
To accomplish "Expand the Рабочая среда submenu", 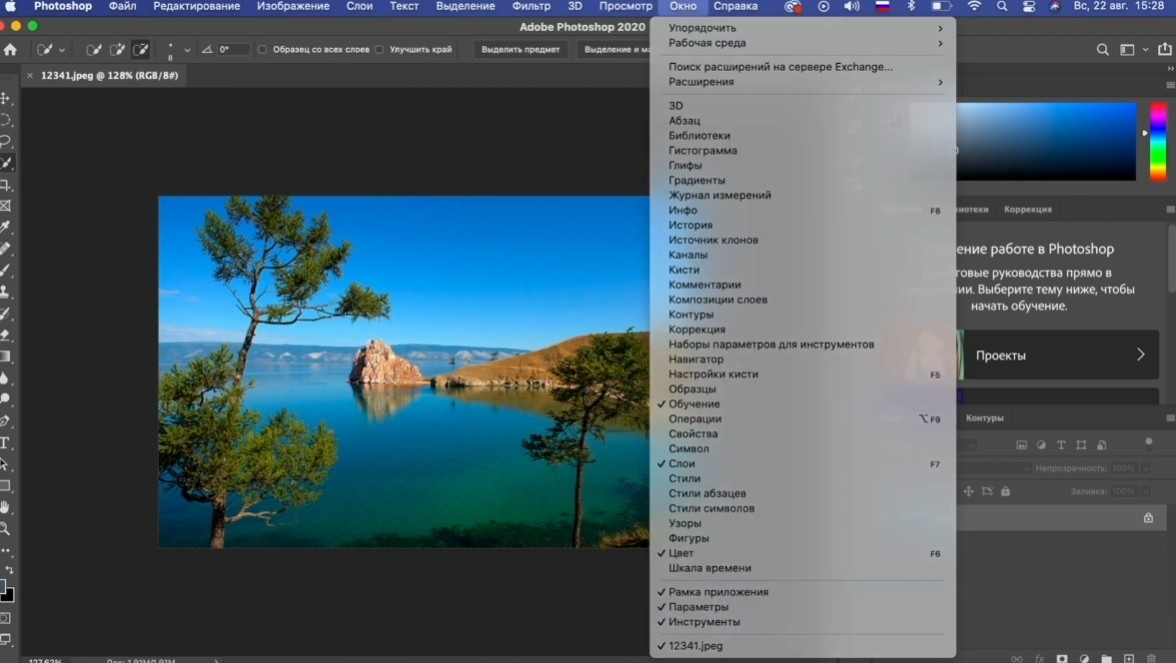I will pyautogui.click(x=802, y=43).
